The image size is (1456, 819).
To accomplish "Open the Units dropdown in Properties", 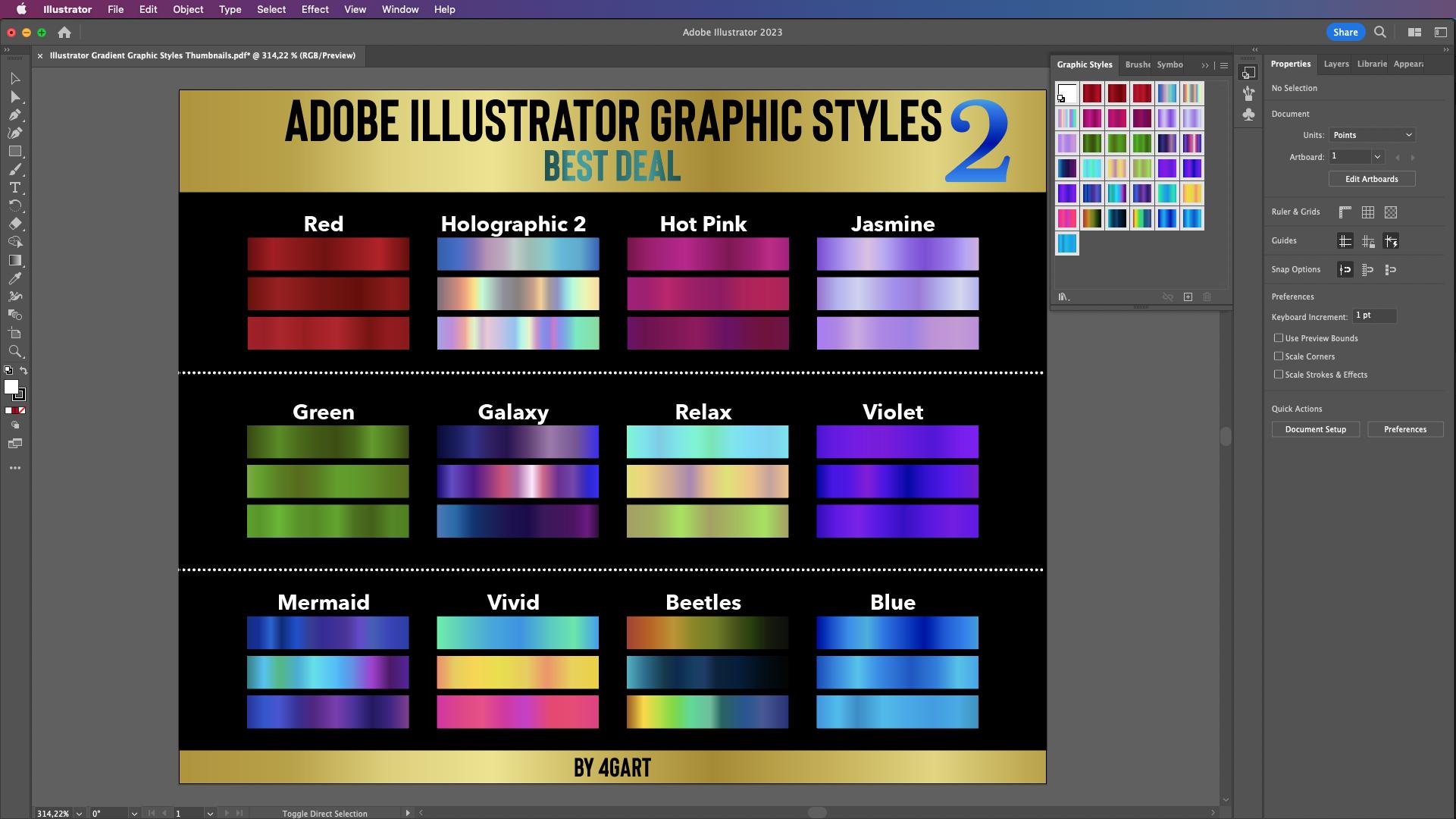I will (1372, 134).
